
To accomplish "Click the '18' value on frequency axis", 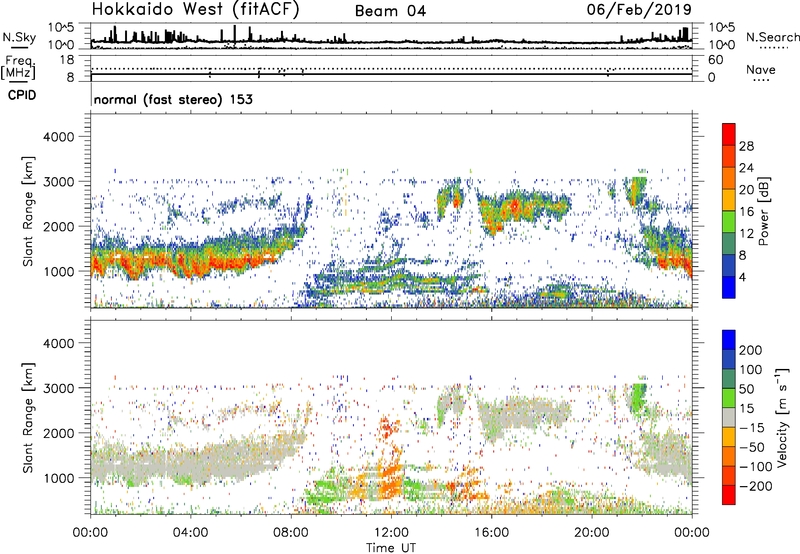I will 67,60.
